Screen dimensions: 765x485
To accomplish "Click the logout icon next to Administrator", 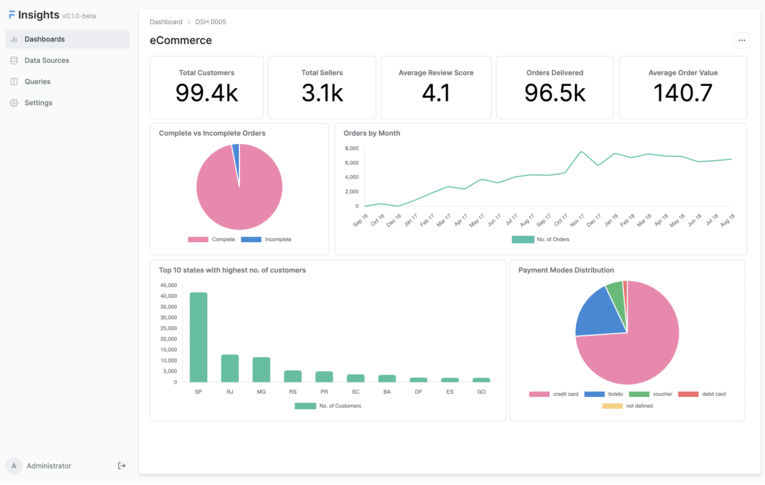I will [122, 465].
